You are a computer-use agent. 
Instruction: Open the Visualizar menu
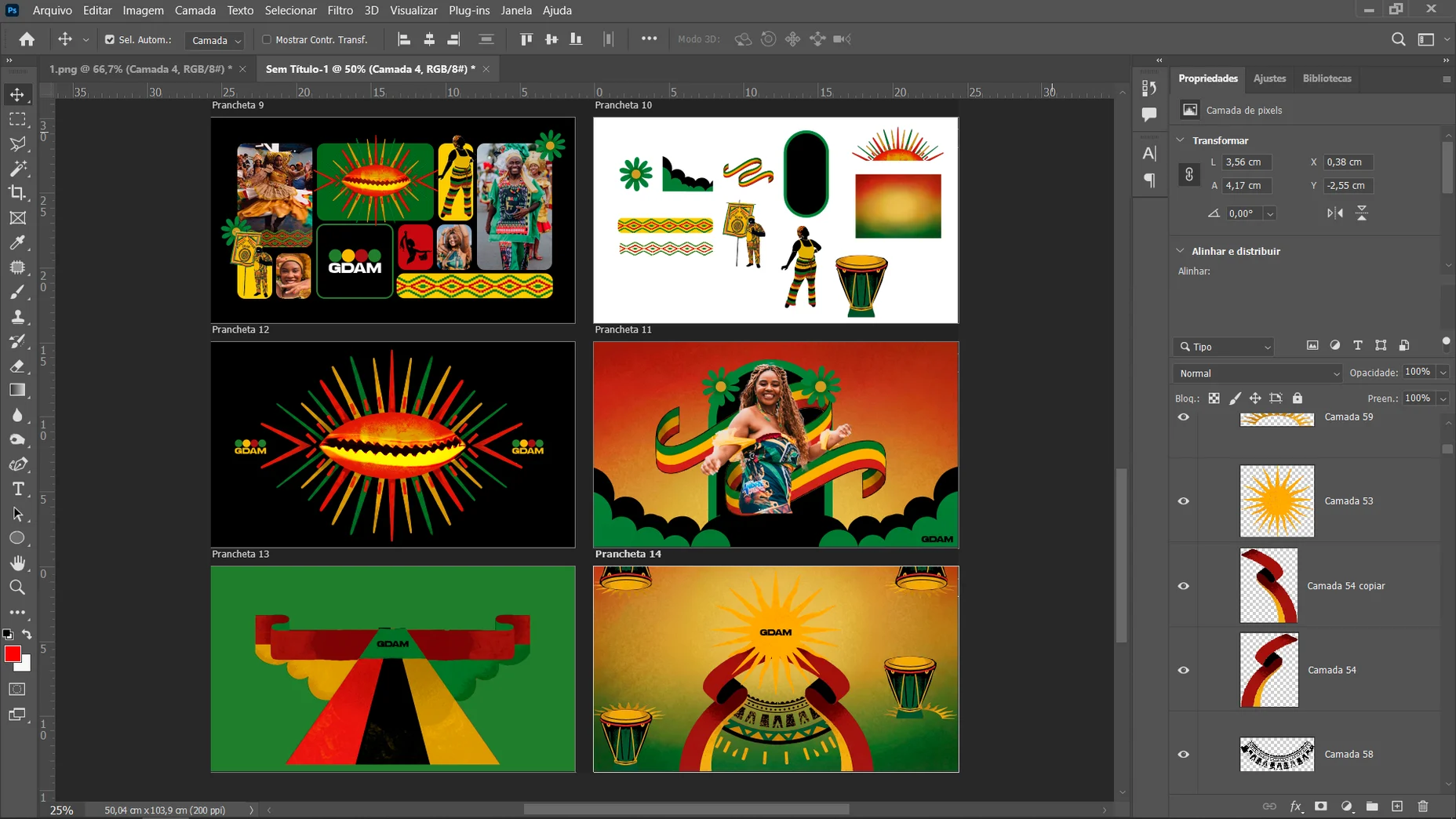pyautogui.click(x=413, y=10)
